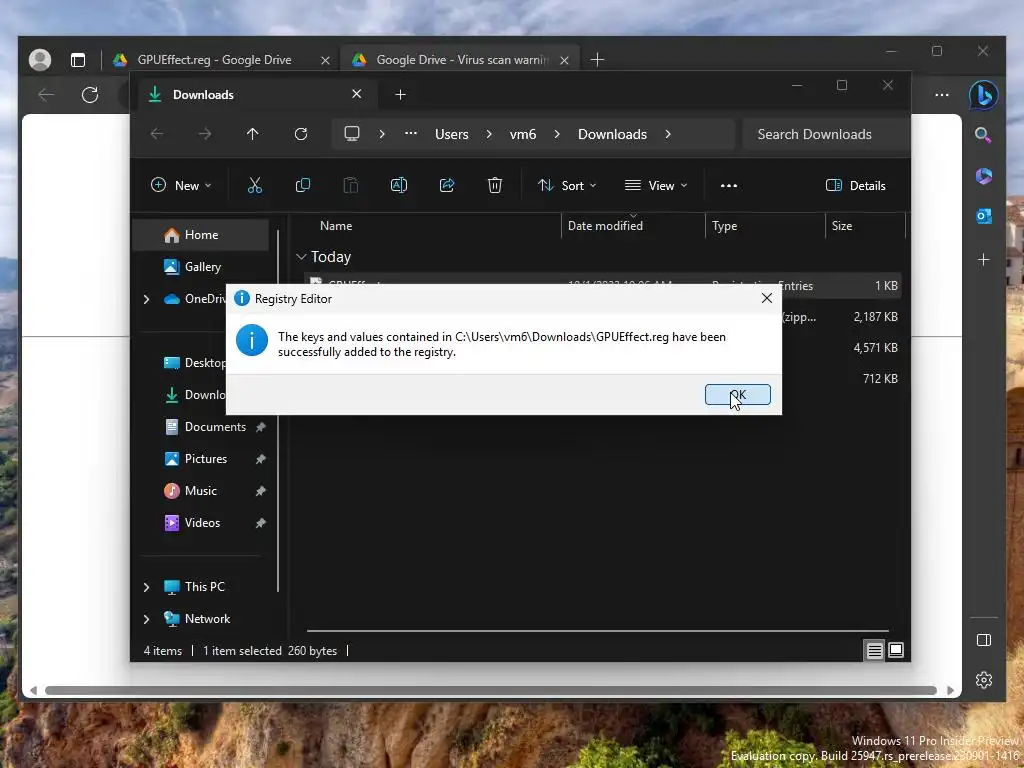This screenshot has width=1024, height=768.
Task: Switch to details list view icon
Action: click(x=874, y=650)
